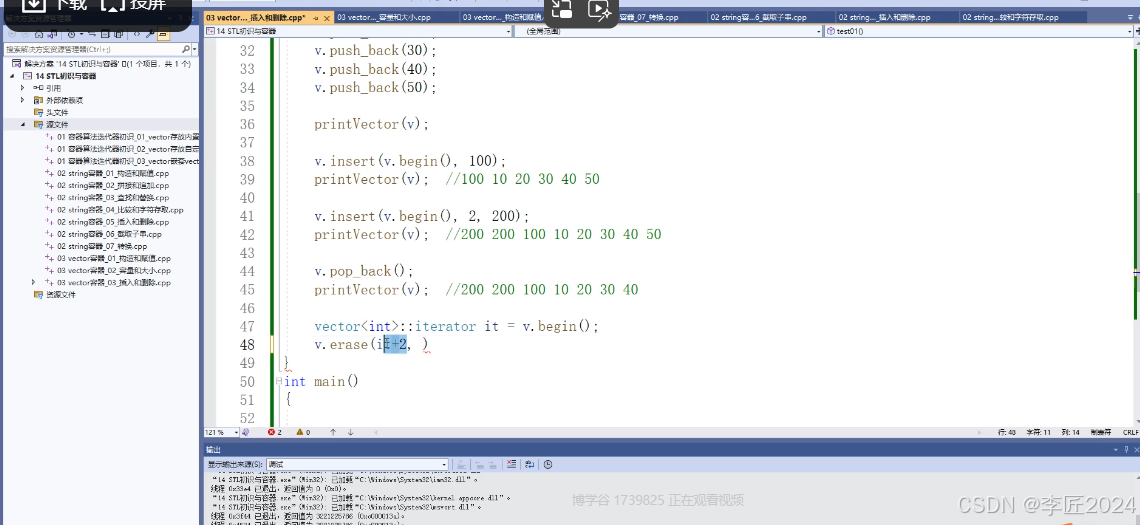
Task: Expand the 引用 node
Action: tap(23, 88)
